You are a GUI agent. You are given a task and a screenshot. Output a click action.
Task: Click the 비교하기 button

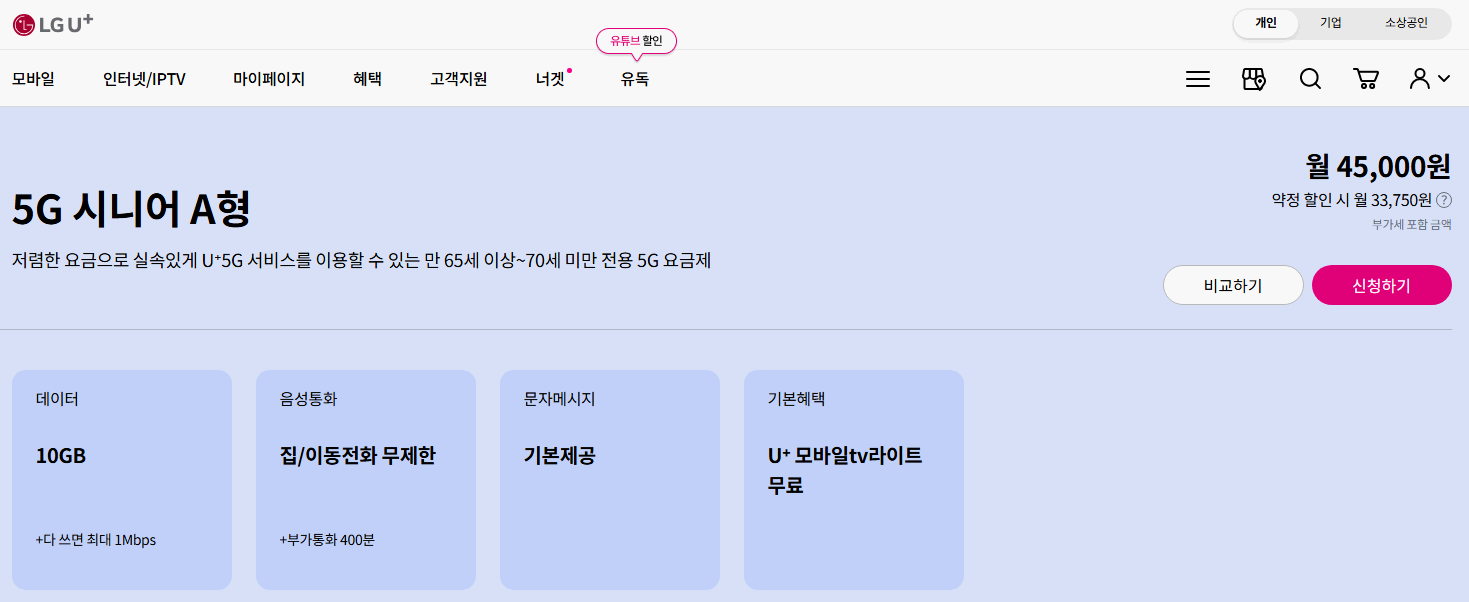point(1233,284)
